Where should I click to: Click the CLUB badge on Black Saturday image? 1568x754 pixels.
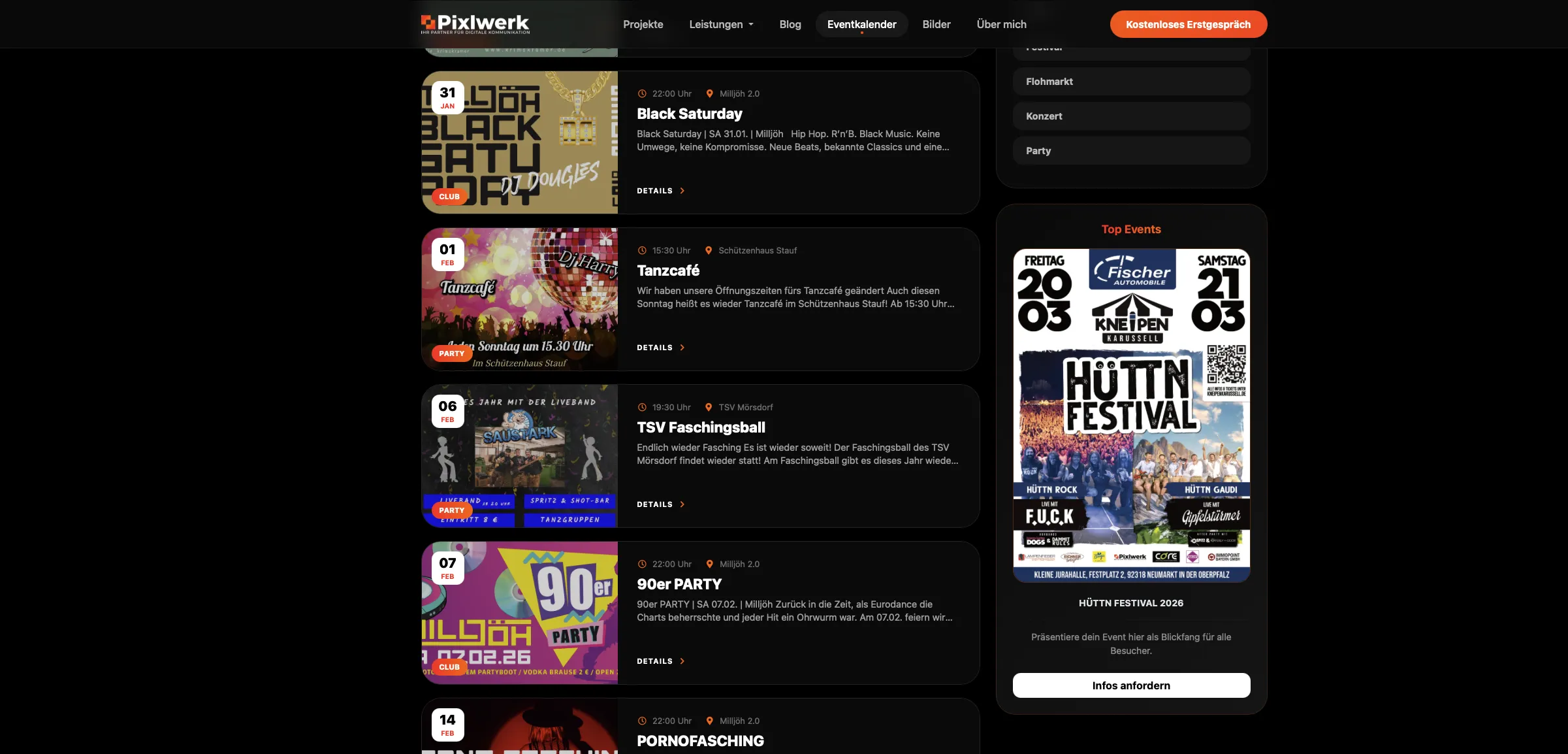tap(449, 197)
